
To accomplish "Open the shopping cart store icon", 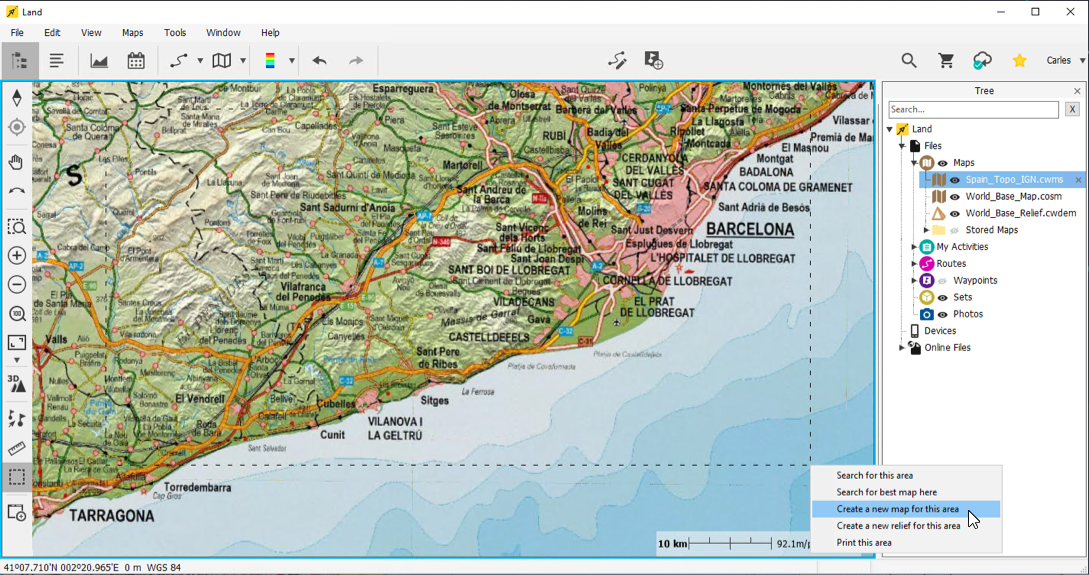I will tap(946, 61).
